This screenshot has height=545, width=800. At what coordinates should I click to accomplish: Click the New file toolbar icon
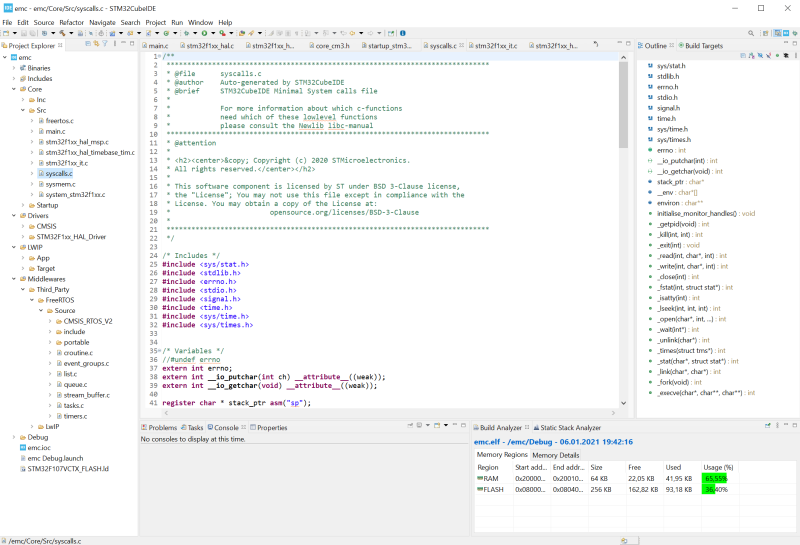(x=8, y=33)
